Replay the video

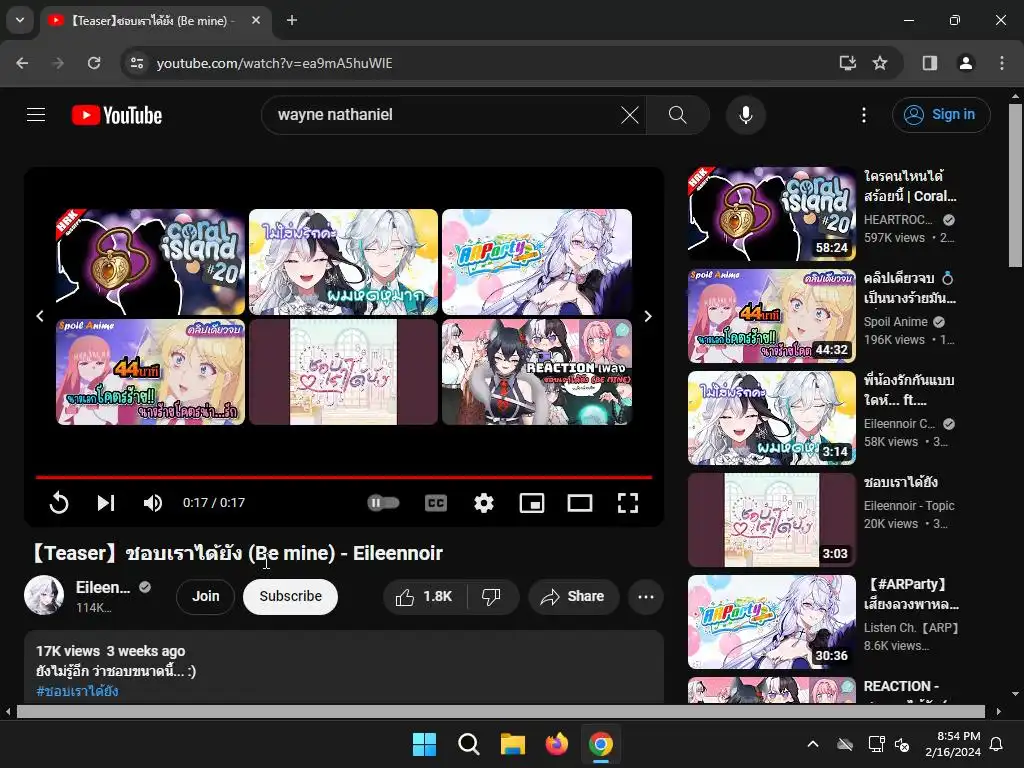59,502
